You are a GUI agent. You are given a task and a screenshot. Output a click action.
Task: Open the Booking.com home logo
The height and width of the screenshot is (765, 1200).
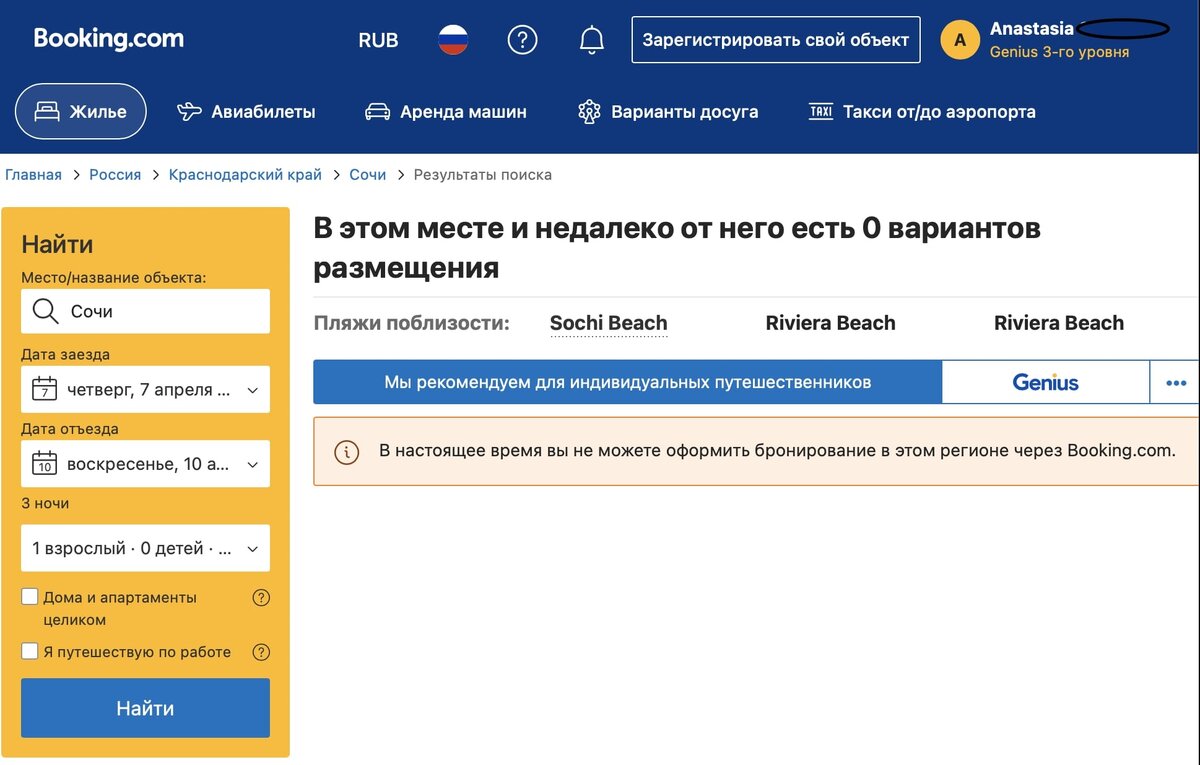(x=108, y=39)
